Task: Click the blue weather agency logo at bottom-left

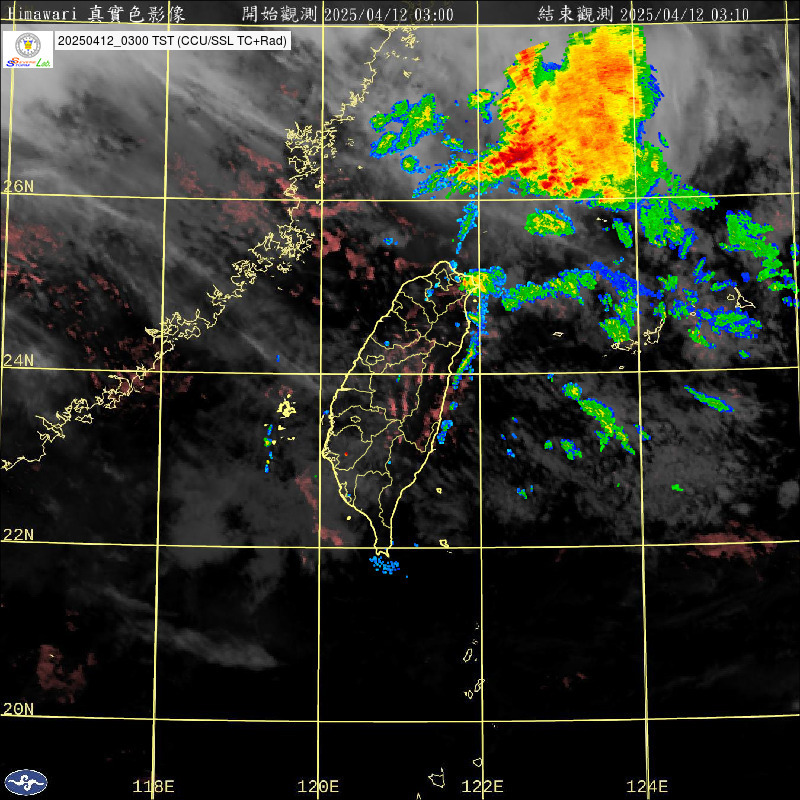Action: [25, 782]
